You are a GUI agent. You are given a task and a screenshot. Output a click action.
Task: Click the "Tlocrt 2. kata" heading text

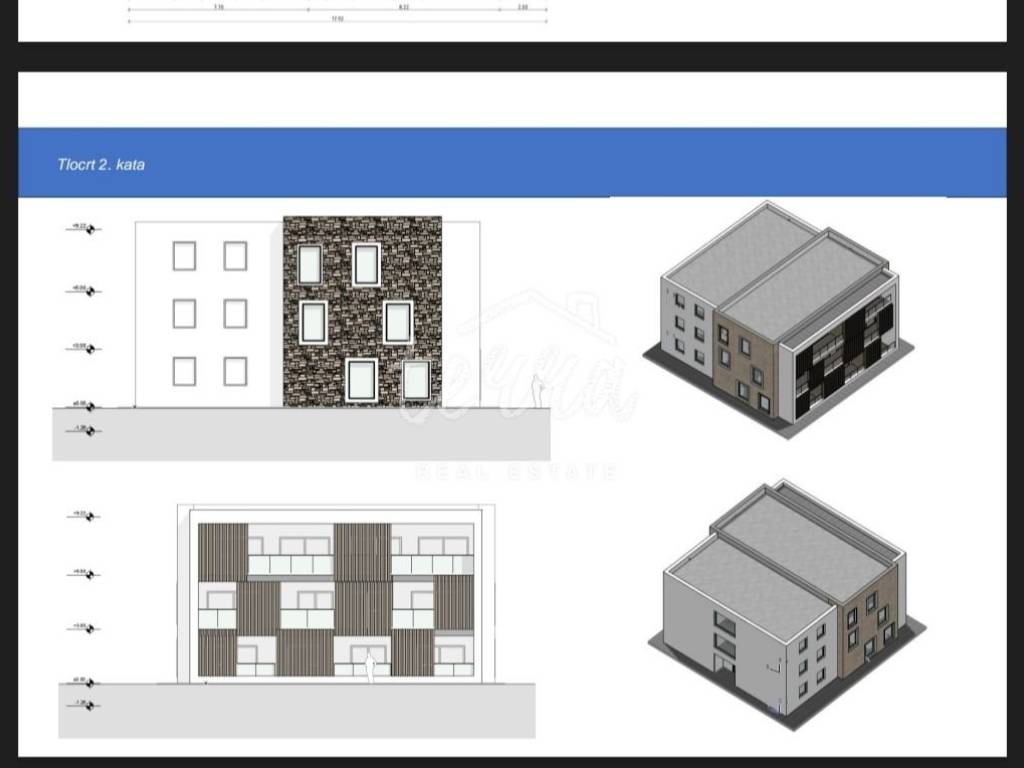pos(101,164)
